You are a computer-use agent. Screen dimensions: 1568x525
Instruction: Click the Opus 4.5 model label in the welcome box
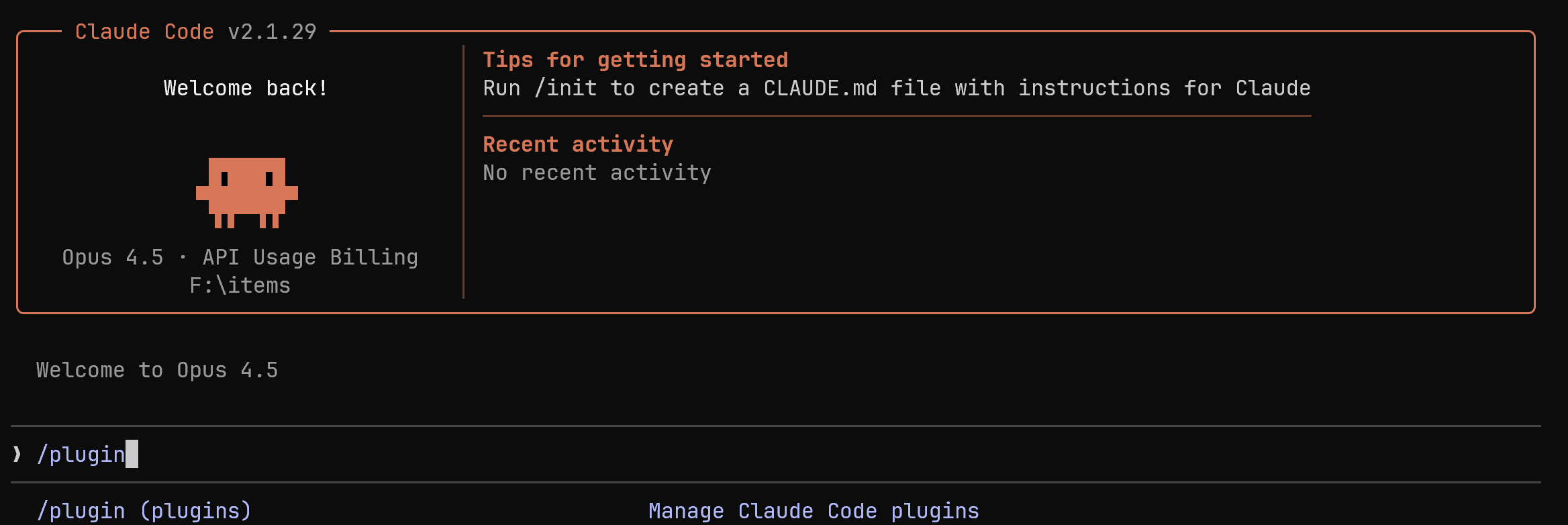click(113, 257)
